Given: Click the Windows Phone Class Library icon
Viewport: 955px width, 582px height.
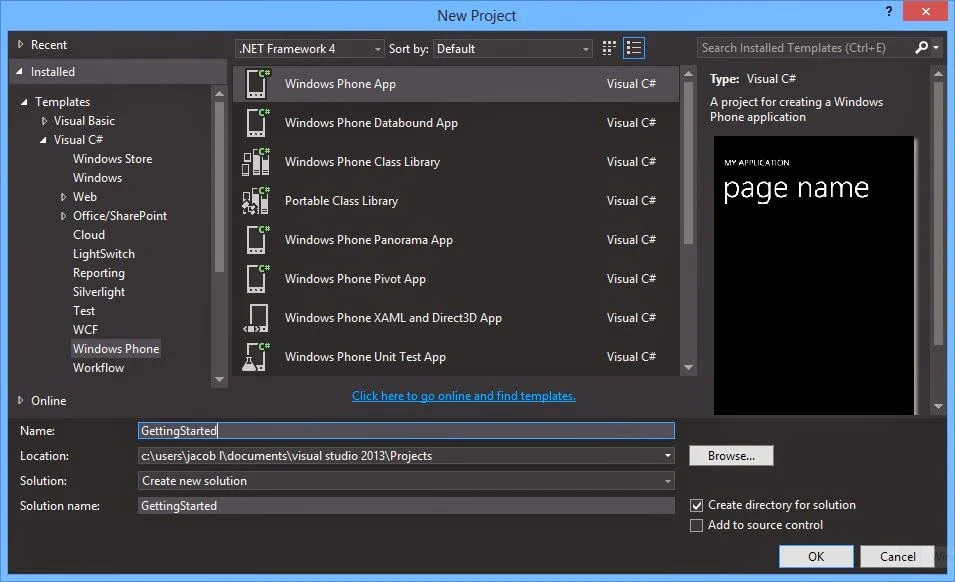Looking at the screenshot, I should (x=256, y=161).
